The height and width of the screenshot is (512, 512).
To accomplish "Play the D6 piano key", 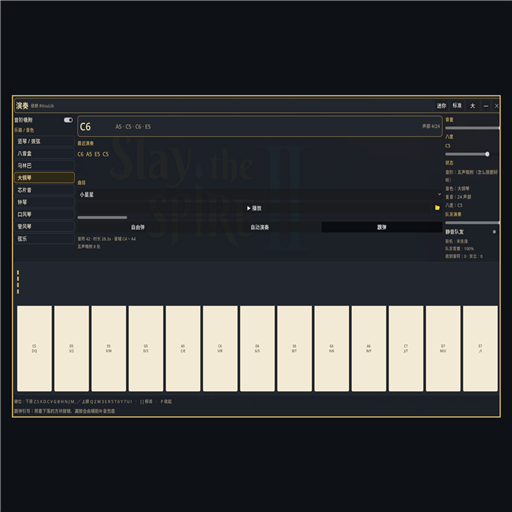I will click(257, 348).
